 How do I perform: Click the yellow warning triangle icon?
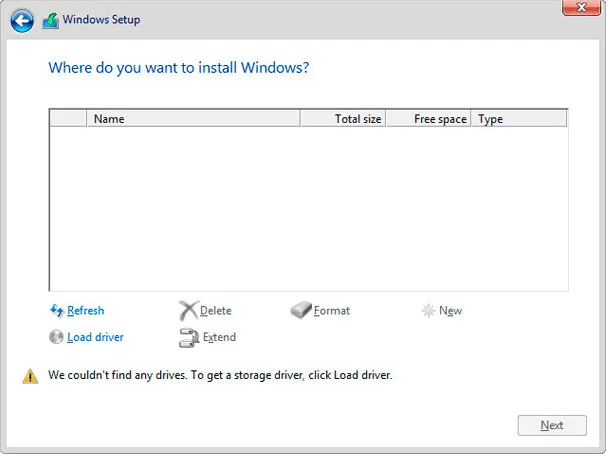(x=31, y=376)
